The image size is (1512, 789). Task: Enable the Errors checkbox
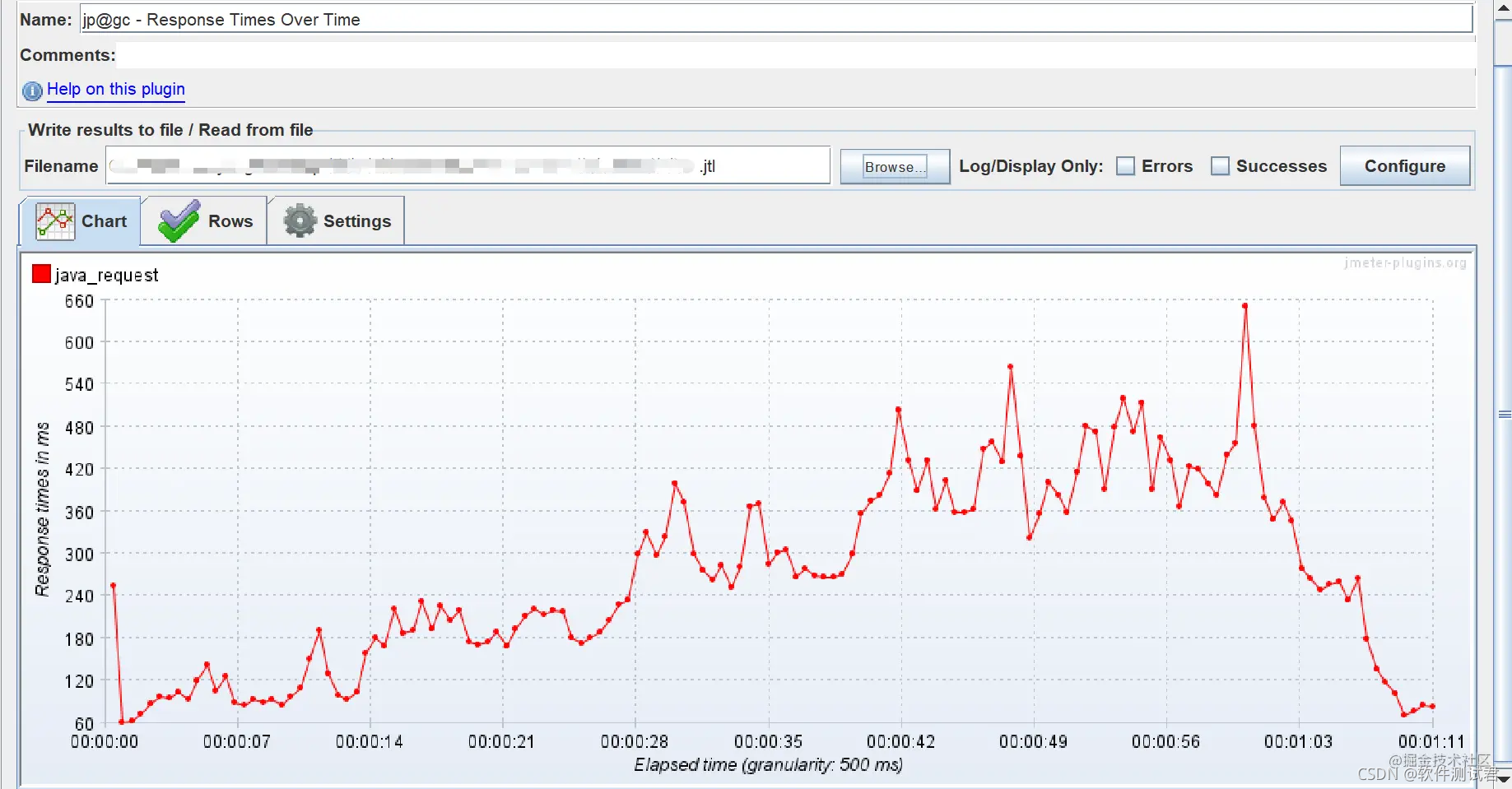[x=1125, y=166]
